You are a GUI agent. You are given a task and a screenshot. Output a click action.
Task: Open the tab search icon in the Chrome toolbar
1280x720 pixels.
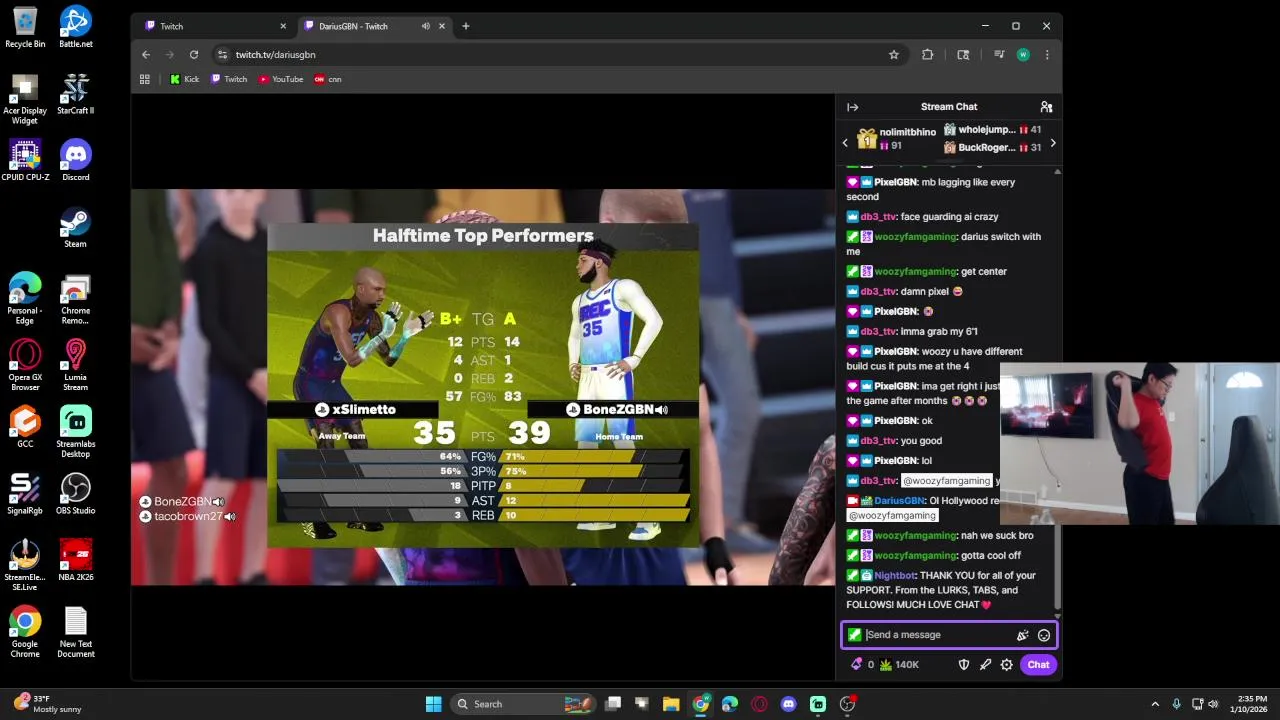click(x=963, y=55)
